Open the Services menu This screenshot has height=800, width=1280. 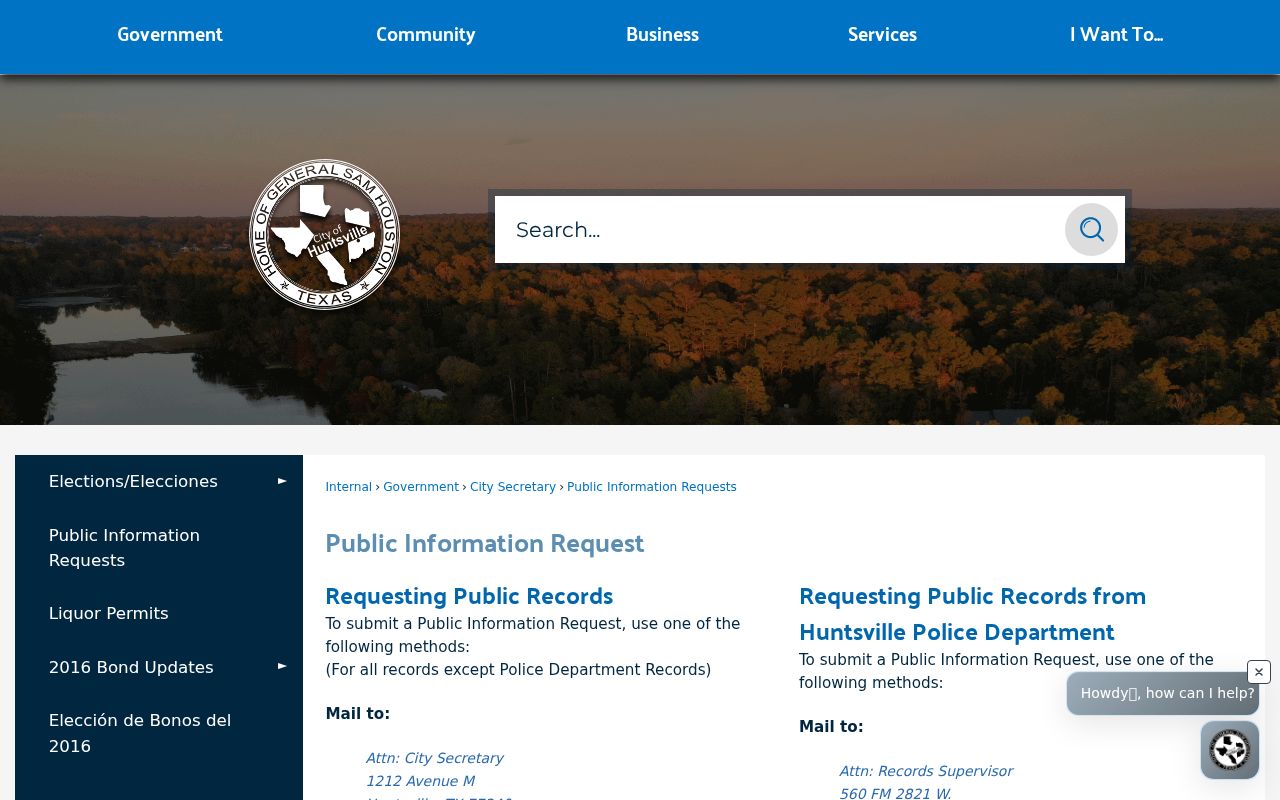coord(882,35)
